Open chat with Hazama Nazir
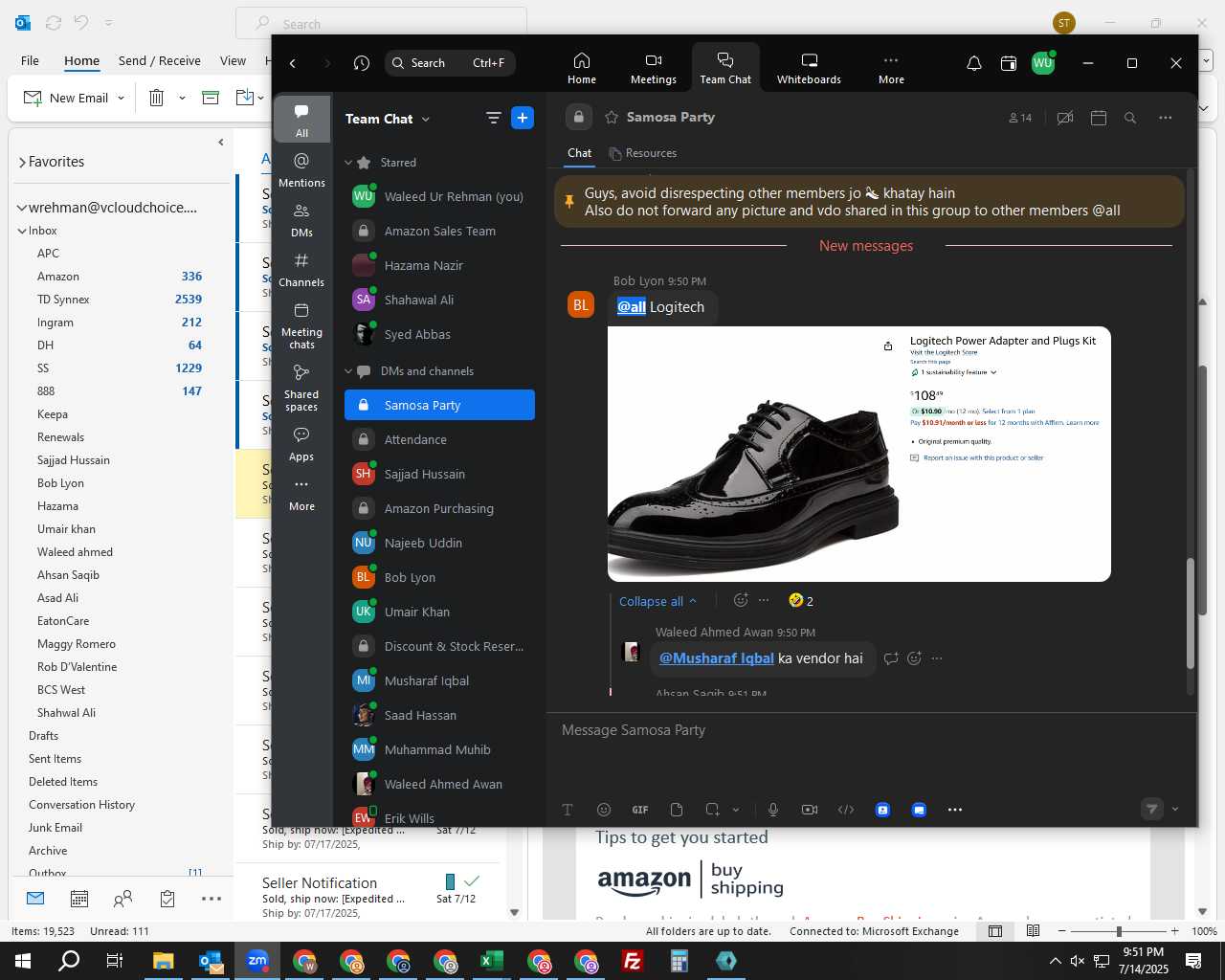 pos(439,265)
